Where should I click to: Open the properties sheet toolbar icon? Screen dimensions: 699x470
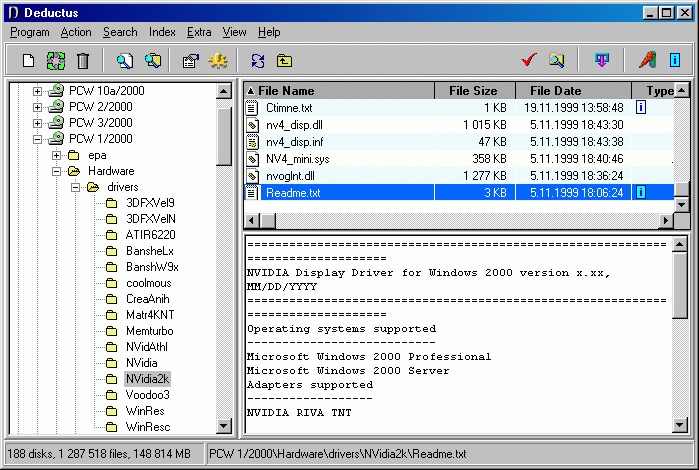[191, 61]
